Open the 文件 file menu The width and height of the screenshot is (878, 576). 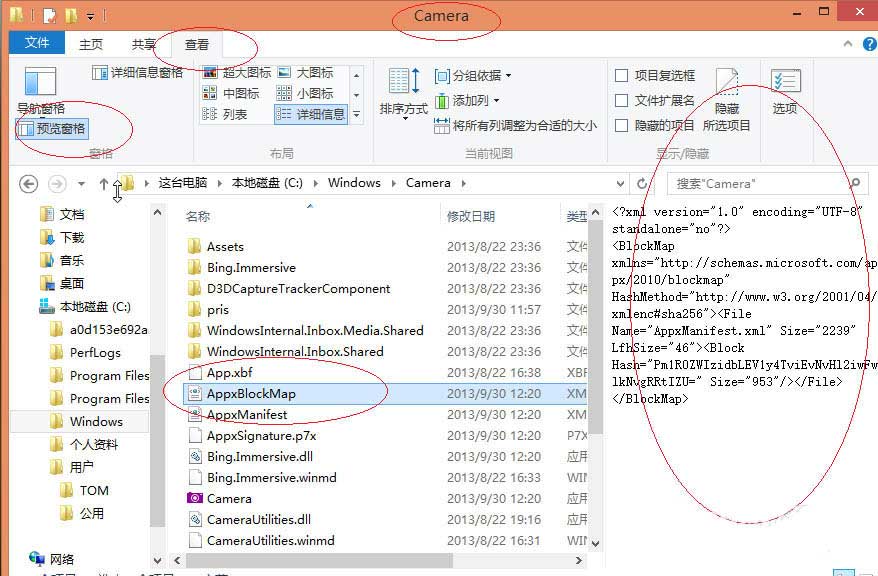pyautogui.click(x=37, y=43)
